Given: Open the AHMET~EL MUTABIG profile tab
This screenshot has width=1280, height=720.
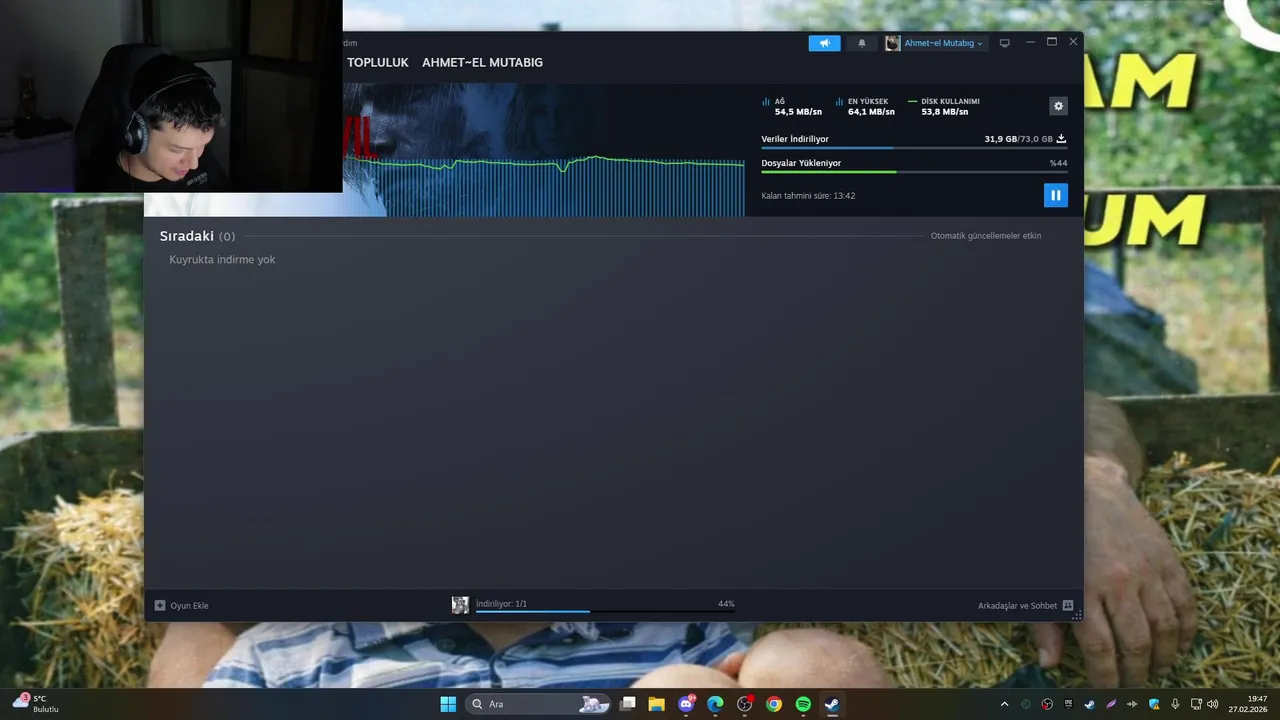Looking at the screenshot, I should coord(482,62).
